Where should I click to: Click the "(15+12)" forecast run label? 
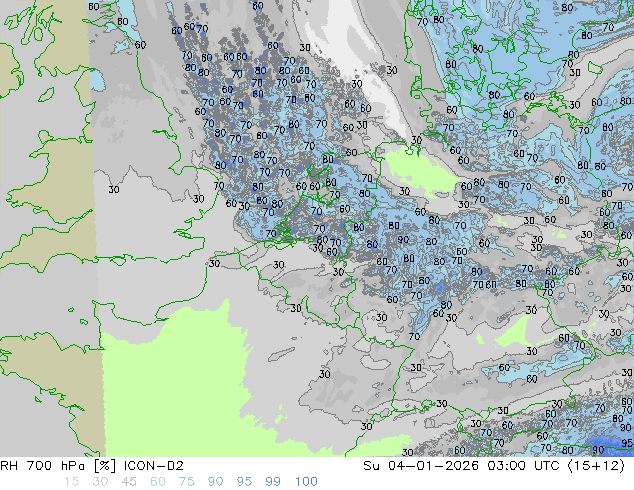(x=596, y=466)
